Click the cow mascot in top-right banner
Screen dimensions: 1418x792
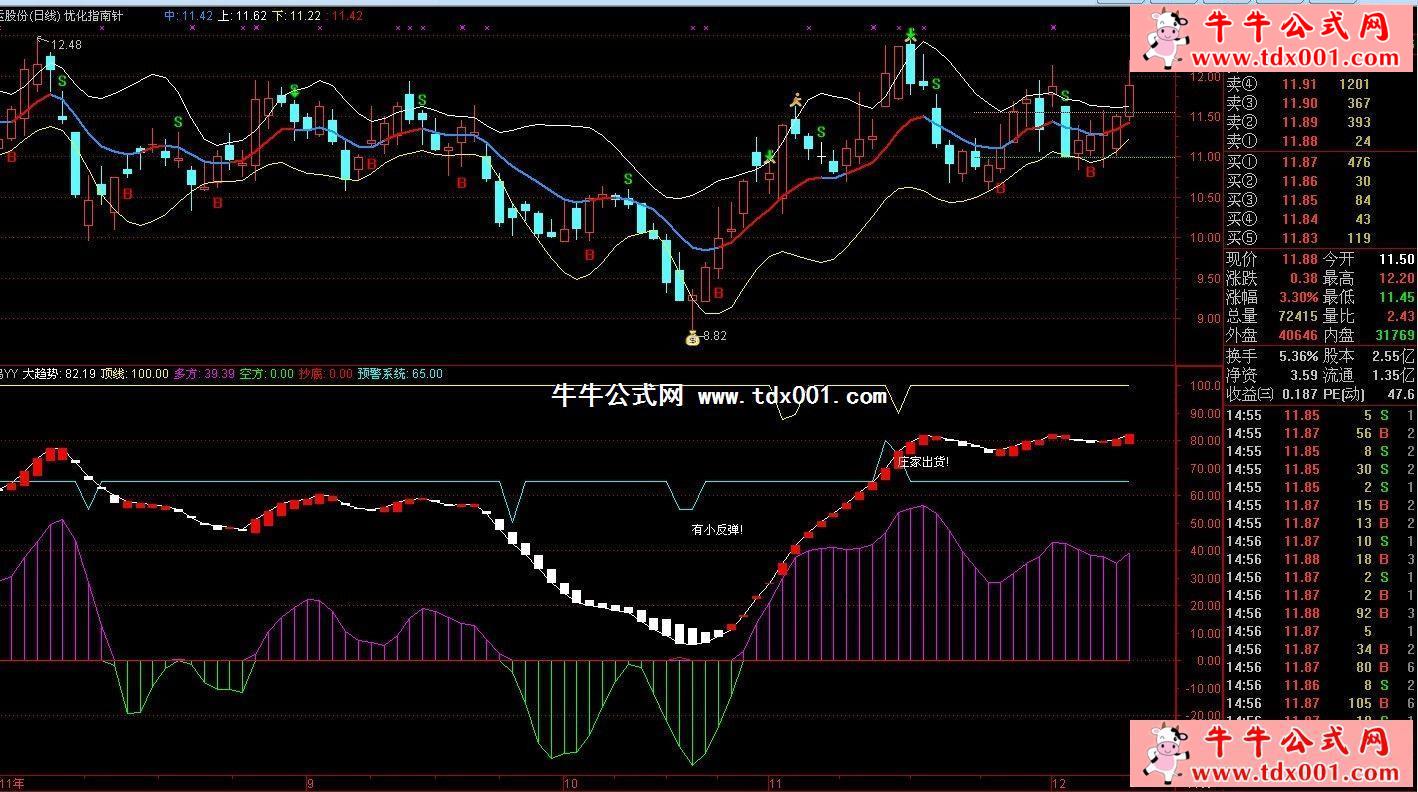1164,40
